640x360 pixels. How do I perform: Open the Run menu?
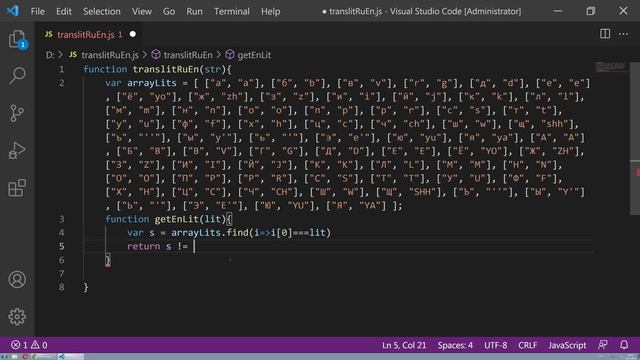tap(194, 11)
